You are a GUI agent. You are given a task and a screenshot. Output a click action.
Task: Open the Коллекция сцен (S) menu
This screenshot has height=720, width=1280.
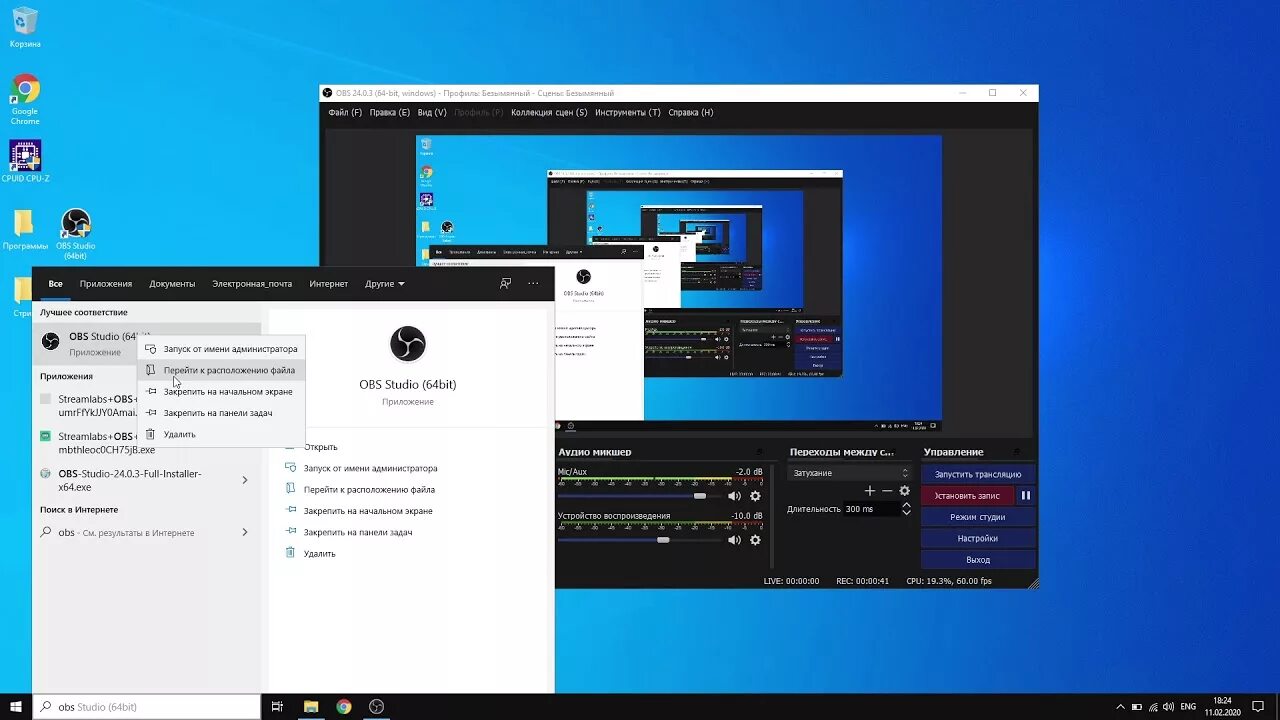click(x=549, y=113)
